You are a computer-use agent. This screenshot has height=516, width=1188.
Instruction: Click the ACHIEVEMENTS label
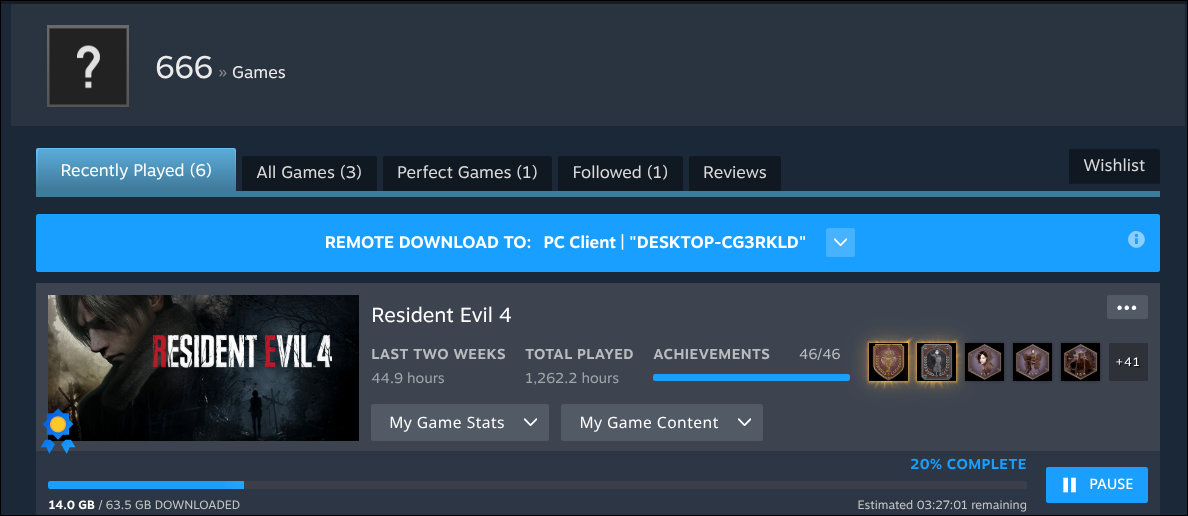711,354
